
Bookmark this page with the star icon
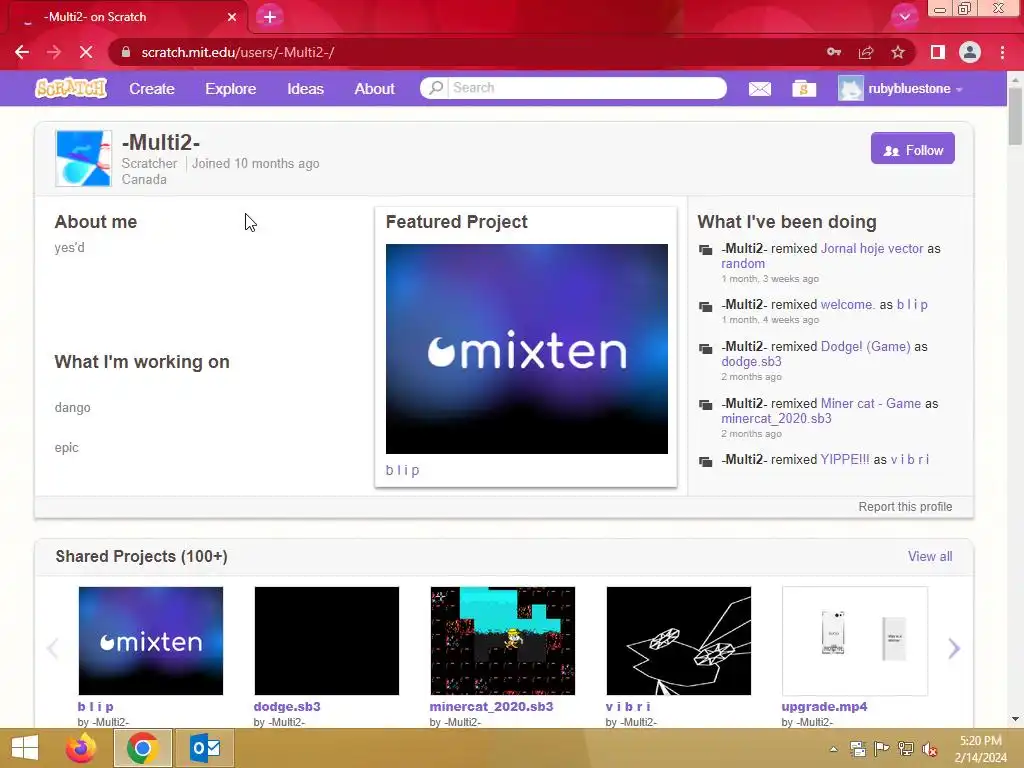click(898, 52)
